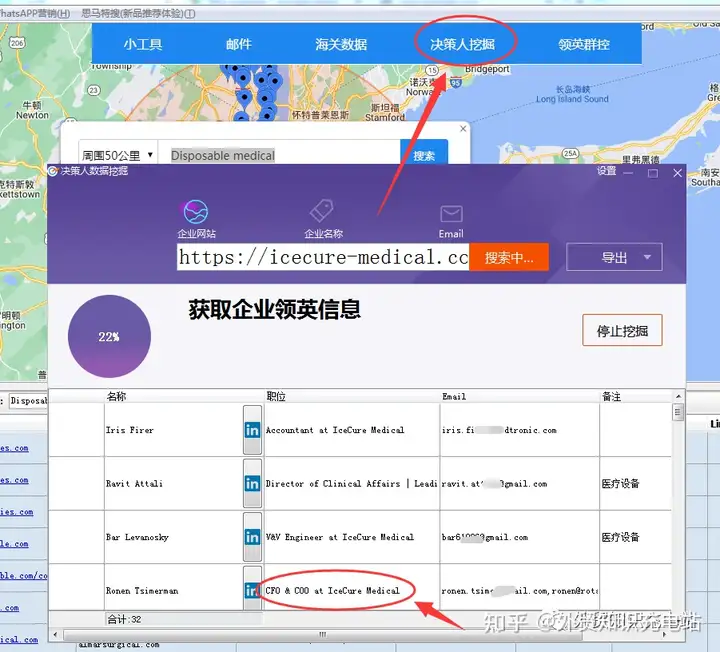Click the 合计:32 total label

point(124,619)
